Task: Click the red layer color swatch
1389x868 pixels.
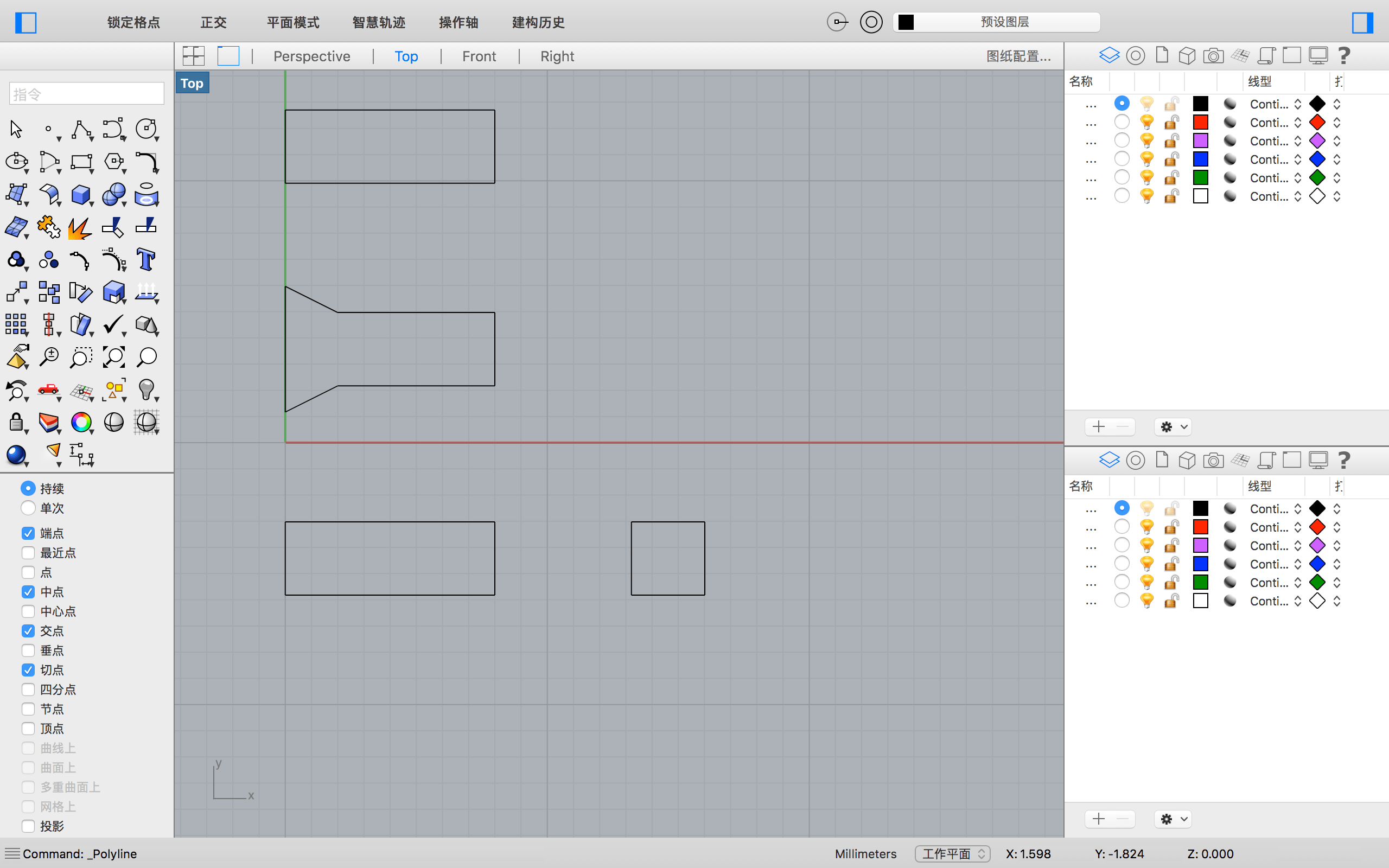Action: (1200, 122)
